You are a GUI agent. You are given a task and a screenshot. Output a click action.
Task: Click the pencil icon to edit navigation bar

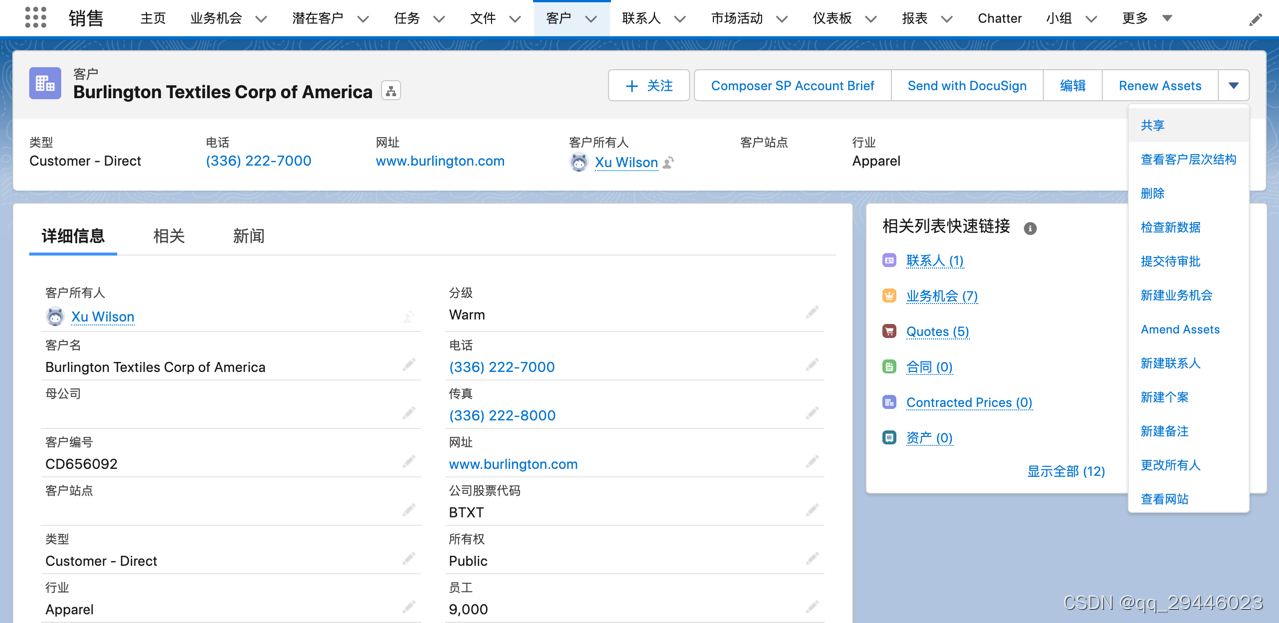[1255, 19]
